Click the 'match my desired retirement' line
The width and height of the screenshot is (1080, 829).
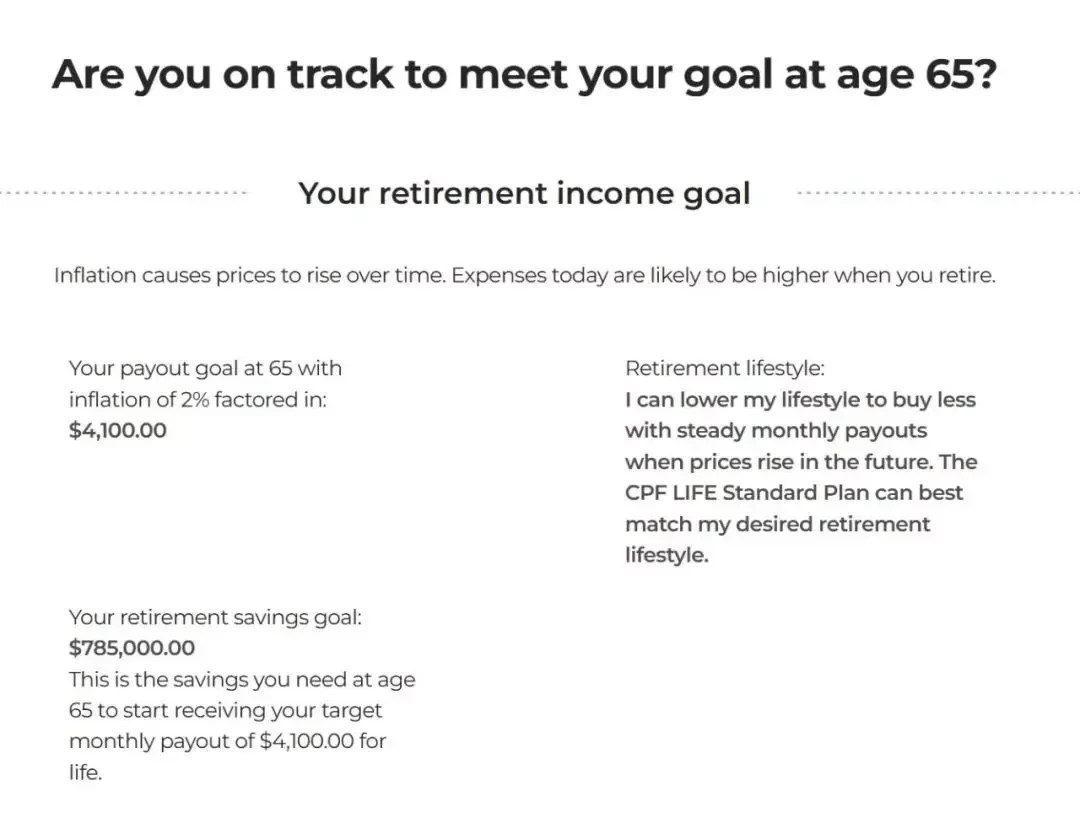click(x=778, y=524)
